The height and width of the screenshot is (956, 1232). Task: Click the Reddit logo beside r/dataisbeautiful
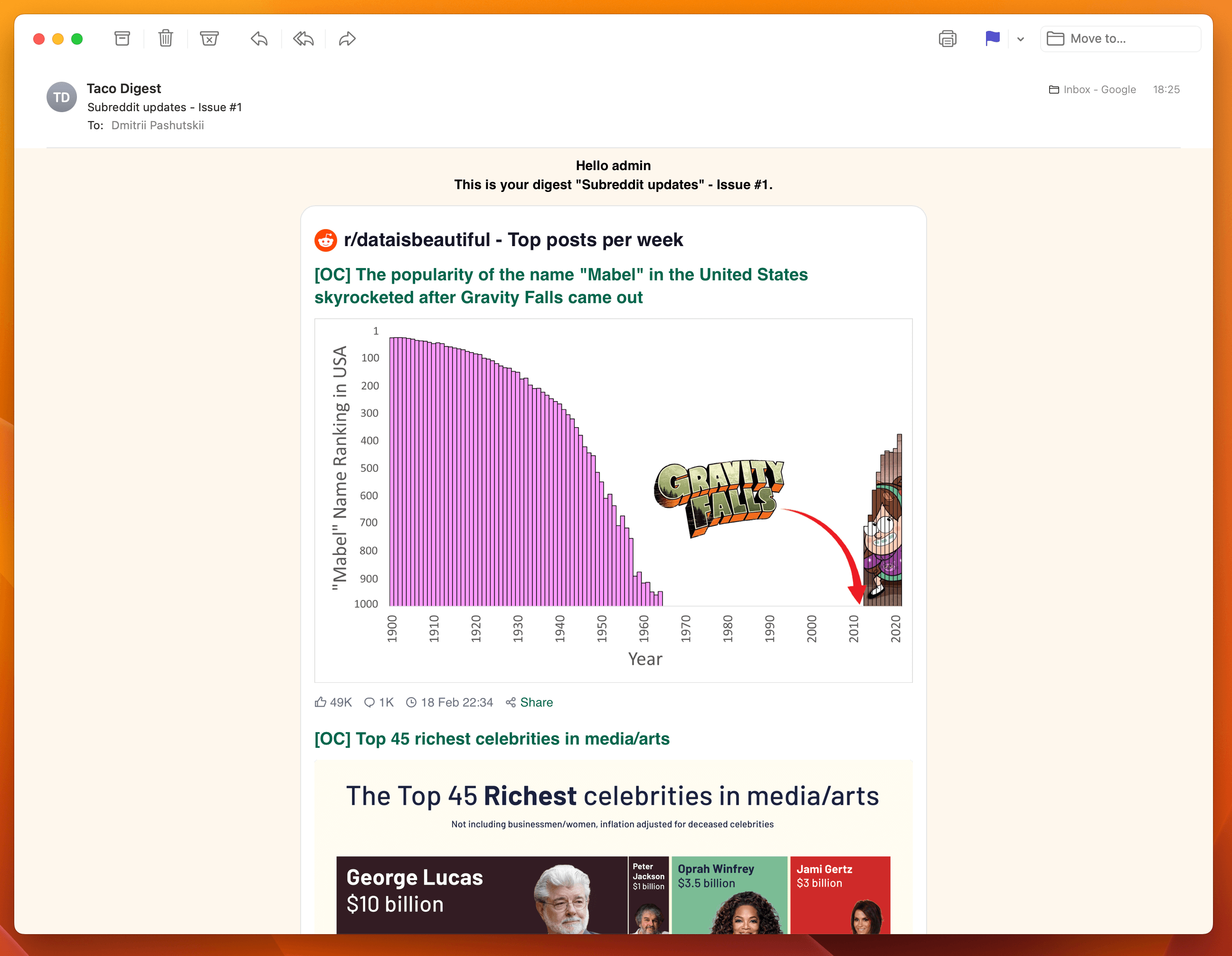[325, 240]
